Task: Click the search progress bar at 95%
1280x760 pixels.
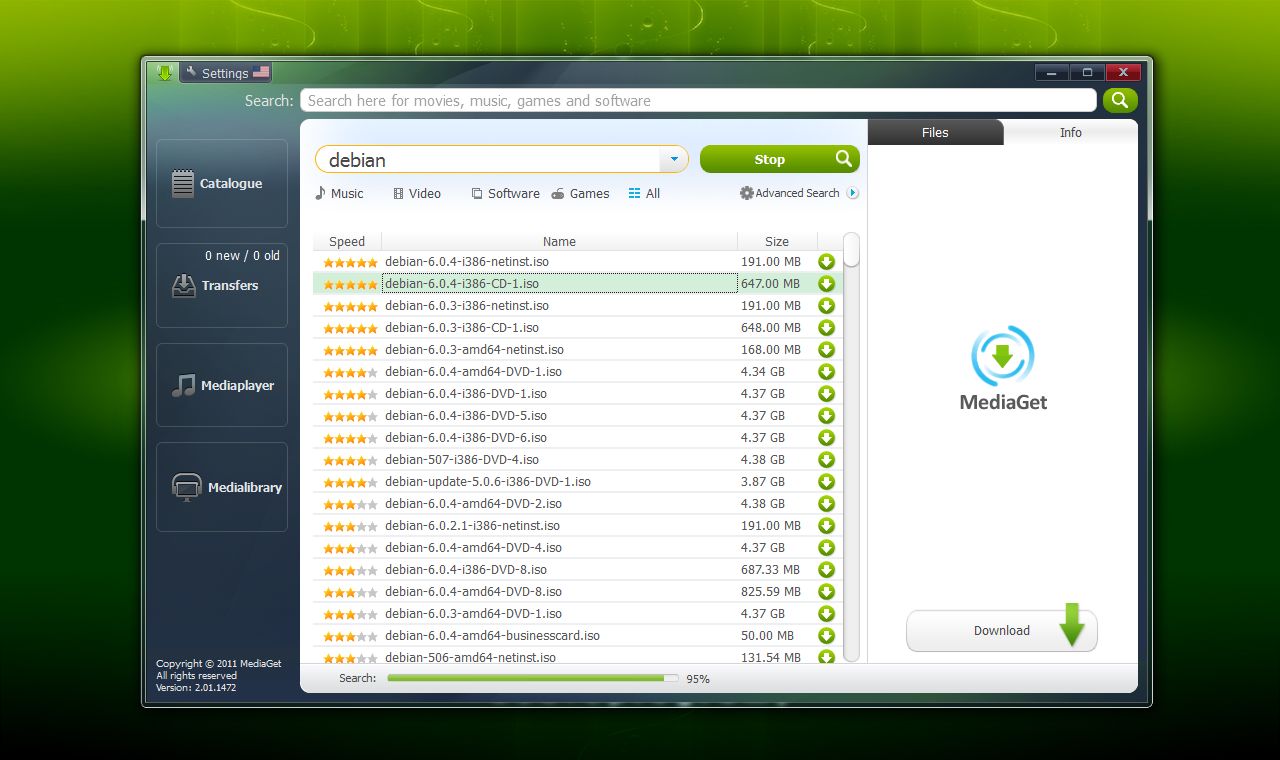Action: 532,678
